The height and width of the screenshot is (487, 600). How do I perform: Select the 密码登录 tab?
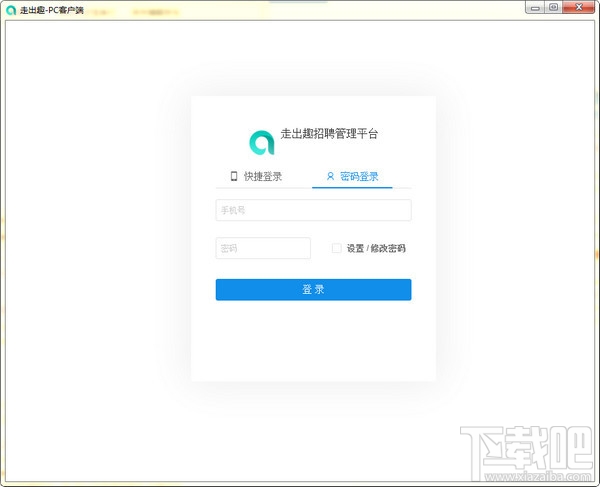[x=352, y=176]
